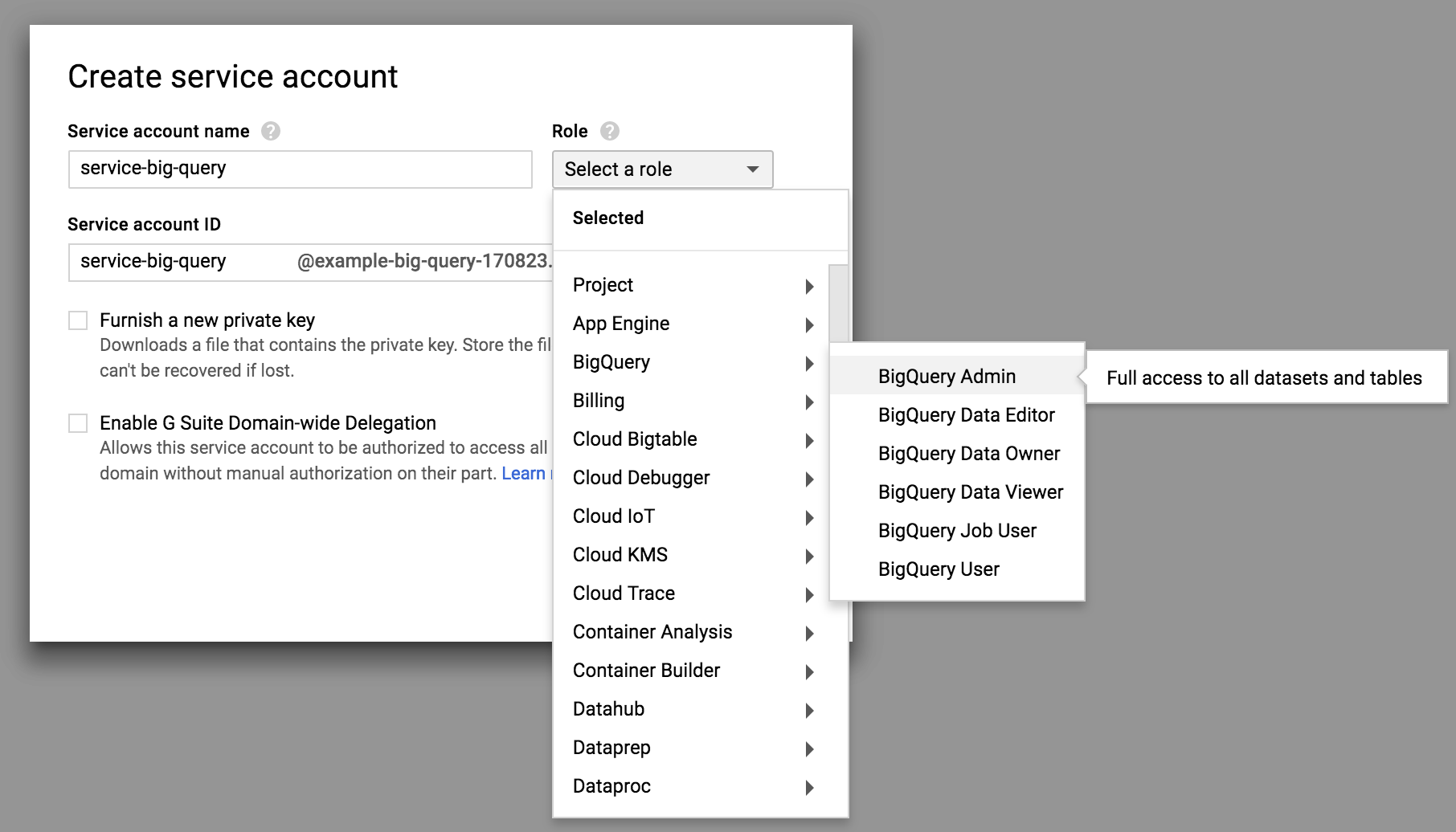Expand the Datahub role category
This screenshot has width=1456, height=832.
691,709
